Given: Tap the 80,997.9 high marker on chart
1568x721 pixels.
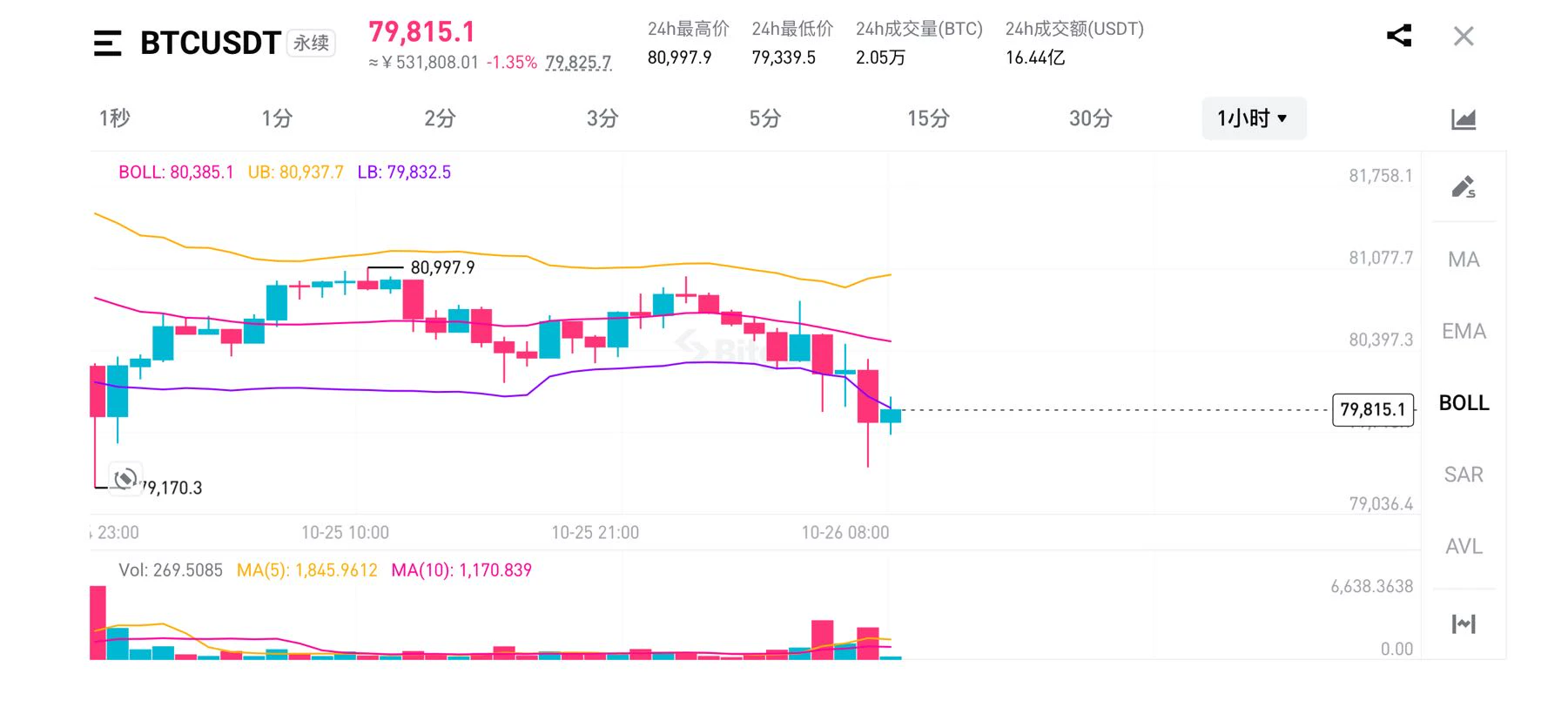Looking at the screenshot, I should click(442, 267).
